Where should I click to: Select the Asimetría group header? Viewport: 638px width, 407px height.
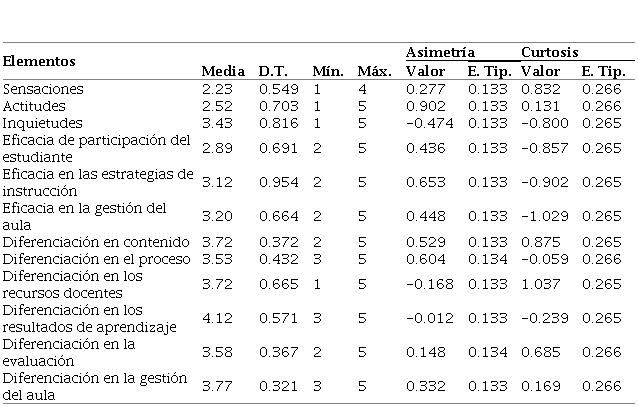(x=440, y=51)
